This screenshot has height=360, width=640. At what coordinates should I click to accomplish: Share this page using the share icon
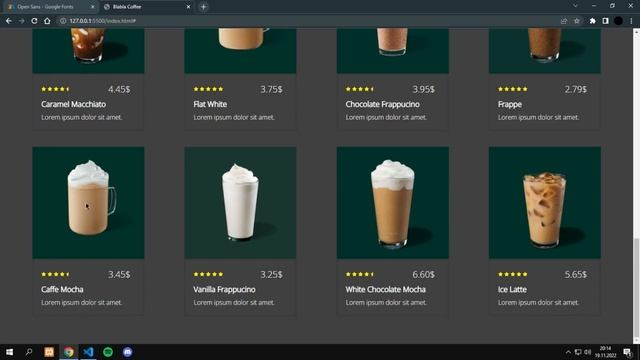click(x=564, y=21)
